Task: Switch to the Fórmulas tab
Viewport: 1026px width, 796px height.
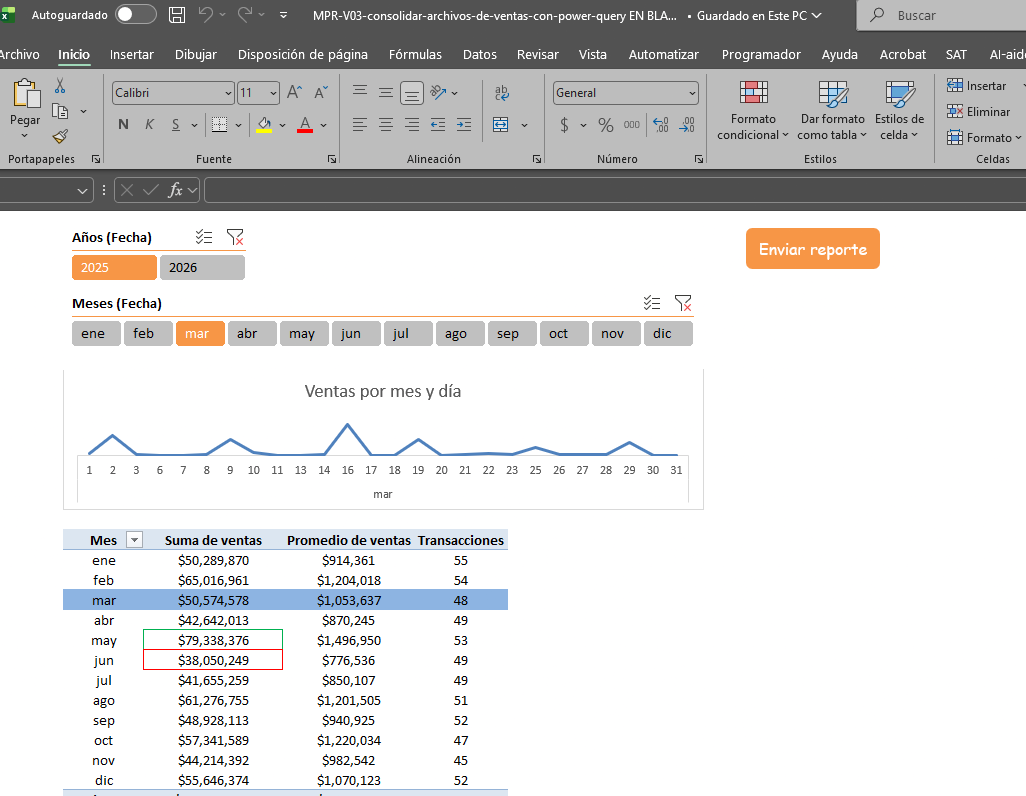Action: tap(415, 54)
